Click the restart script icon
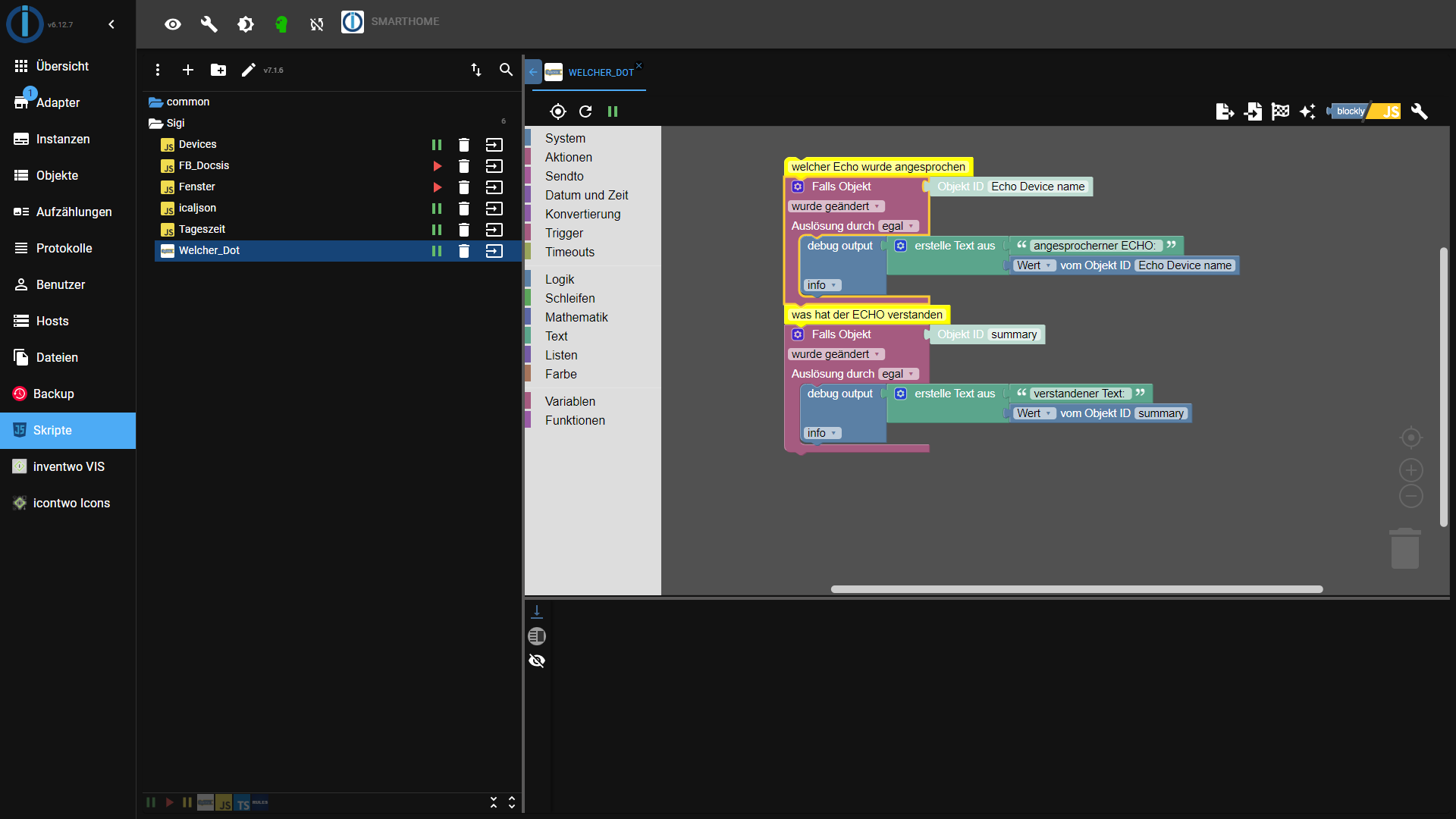 [x=585, y=111]
